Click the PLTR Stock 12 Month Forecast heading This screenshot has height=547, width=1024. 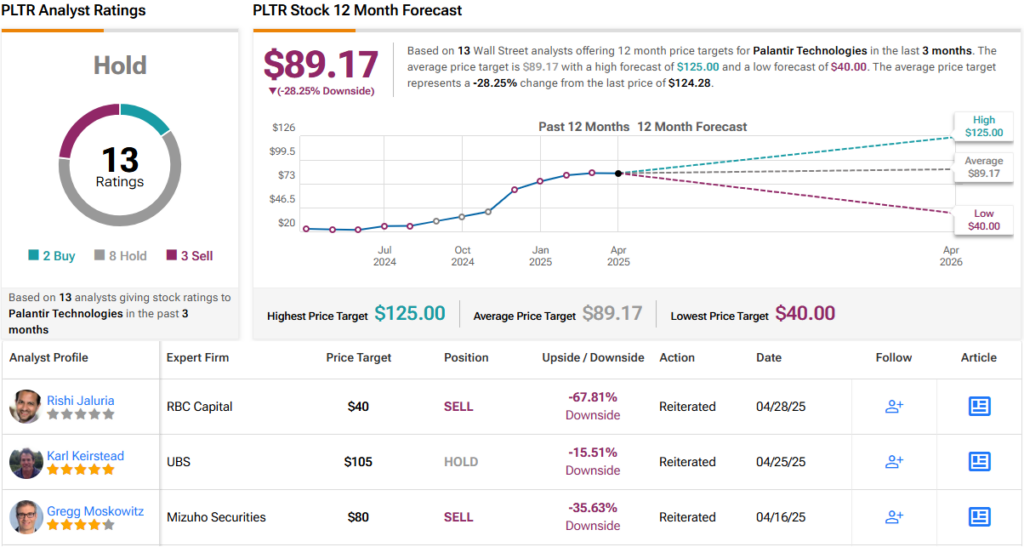tap(357, 10)
